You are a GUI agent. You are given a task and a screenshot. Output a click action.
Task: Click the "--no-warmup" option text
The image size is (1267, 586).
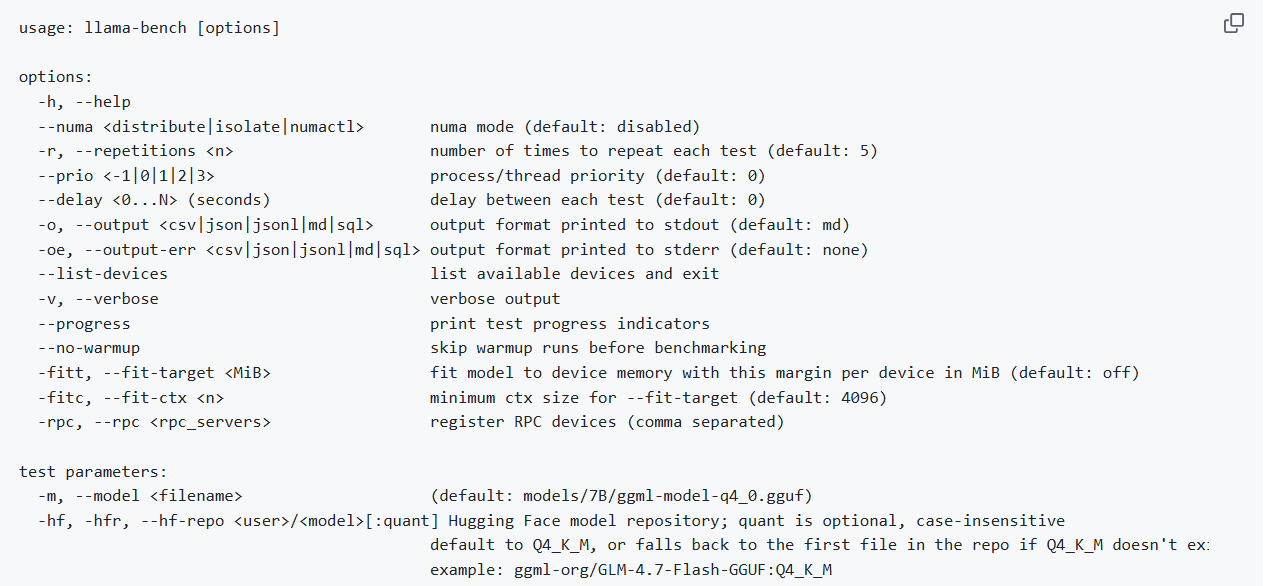click(x=89, y=348)
